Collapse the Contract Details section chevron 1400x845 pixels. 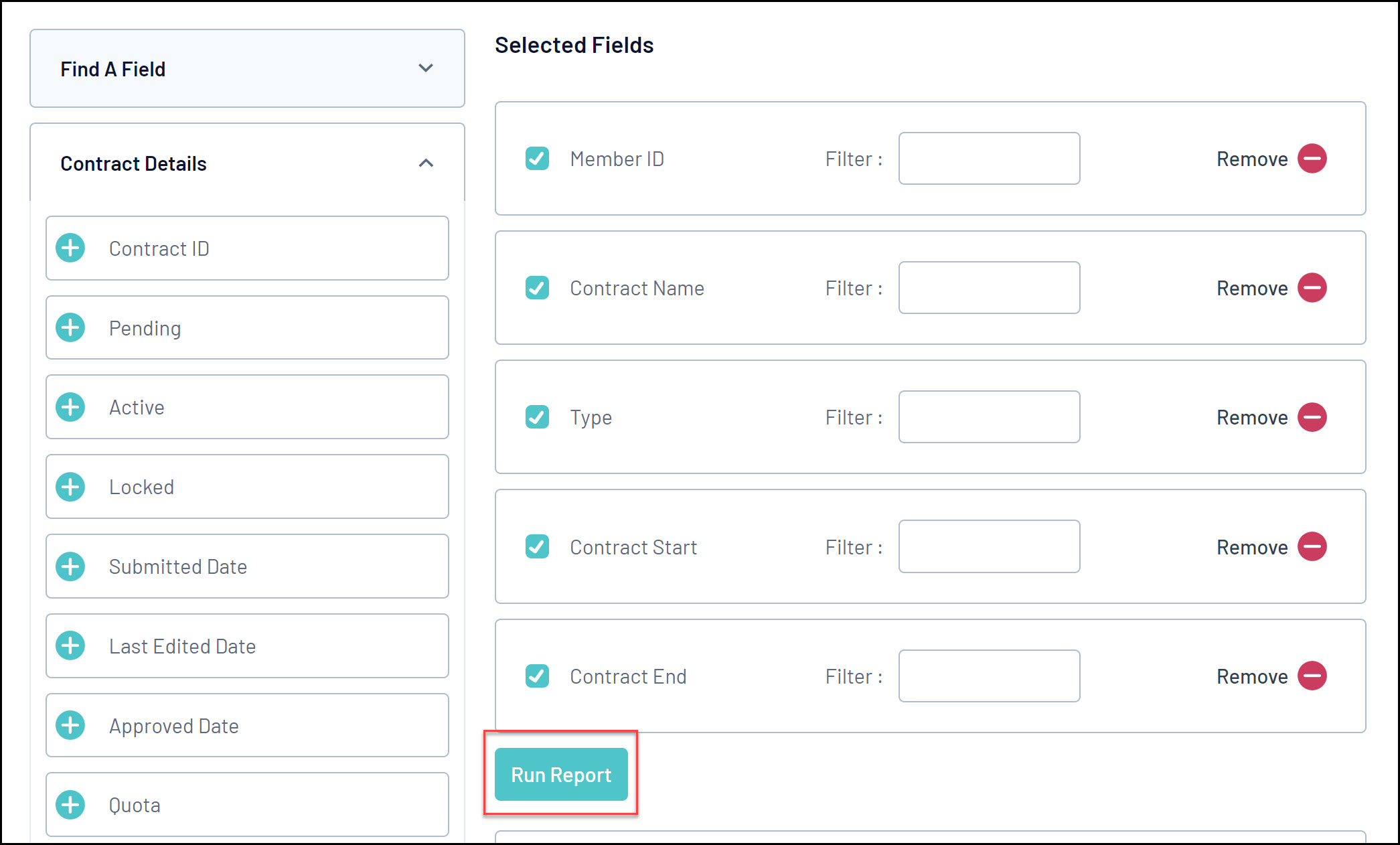pyautogui.click(x=426, y=163)
